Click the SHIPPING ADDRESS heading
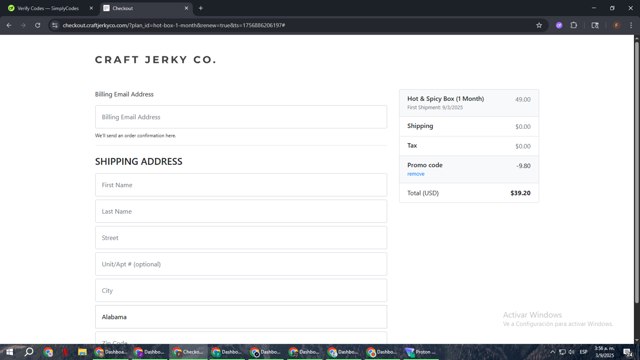Screen dimensions: 640x360 pos(139,162)
